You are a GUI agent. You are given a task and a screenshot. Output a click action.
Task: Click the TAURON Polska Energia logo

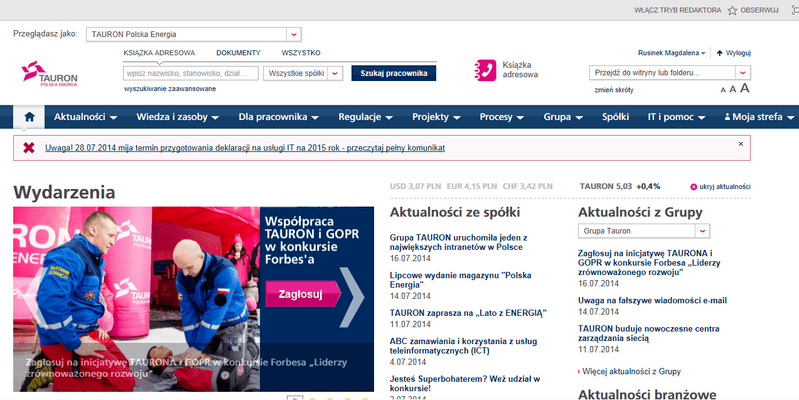(49, 74)
